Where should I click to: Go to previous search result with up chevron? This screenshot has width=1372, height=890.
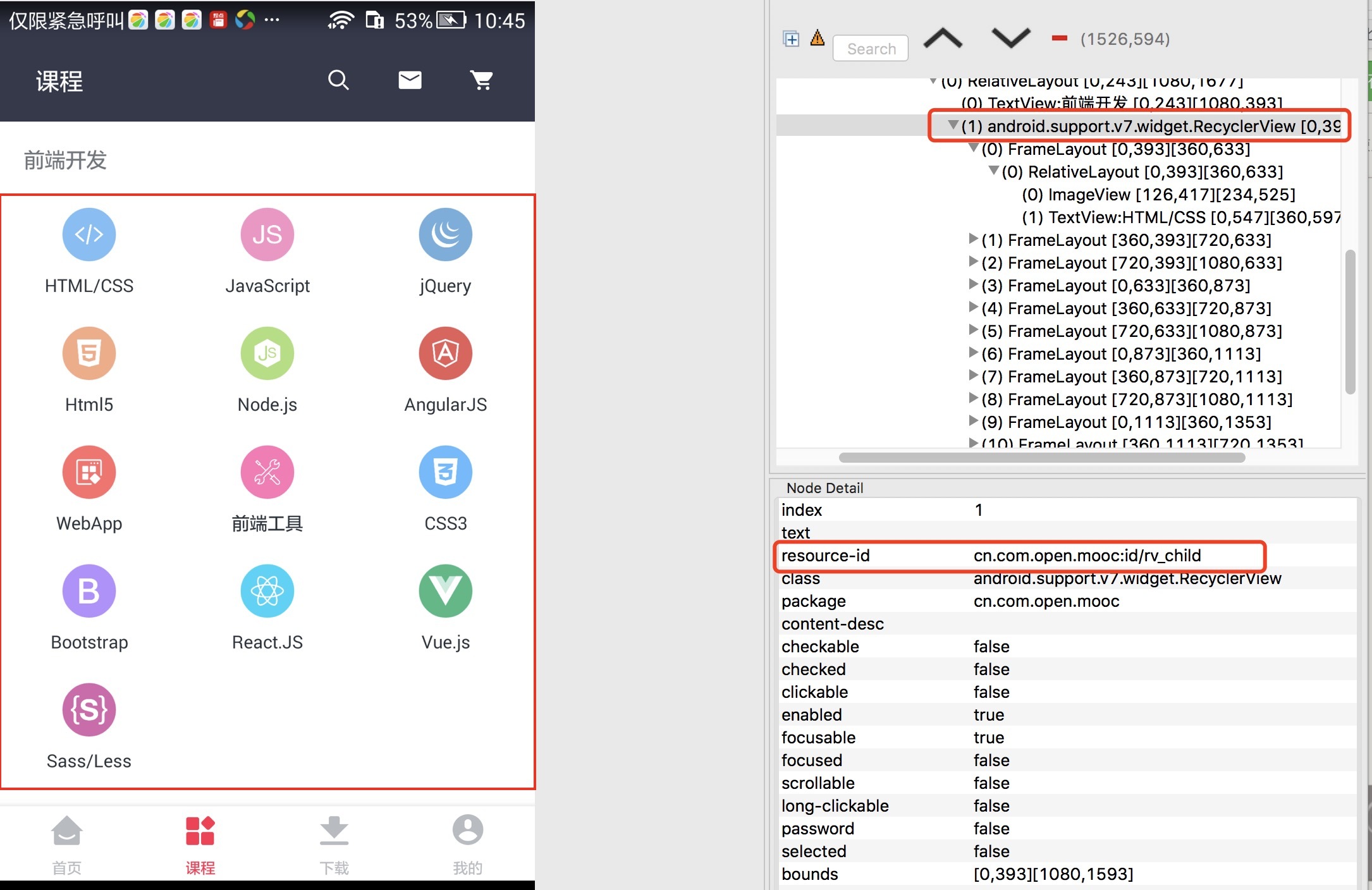[x=943, y=39]
